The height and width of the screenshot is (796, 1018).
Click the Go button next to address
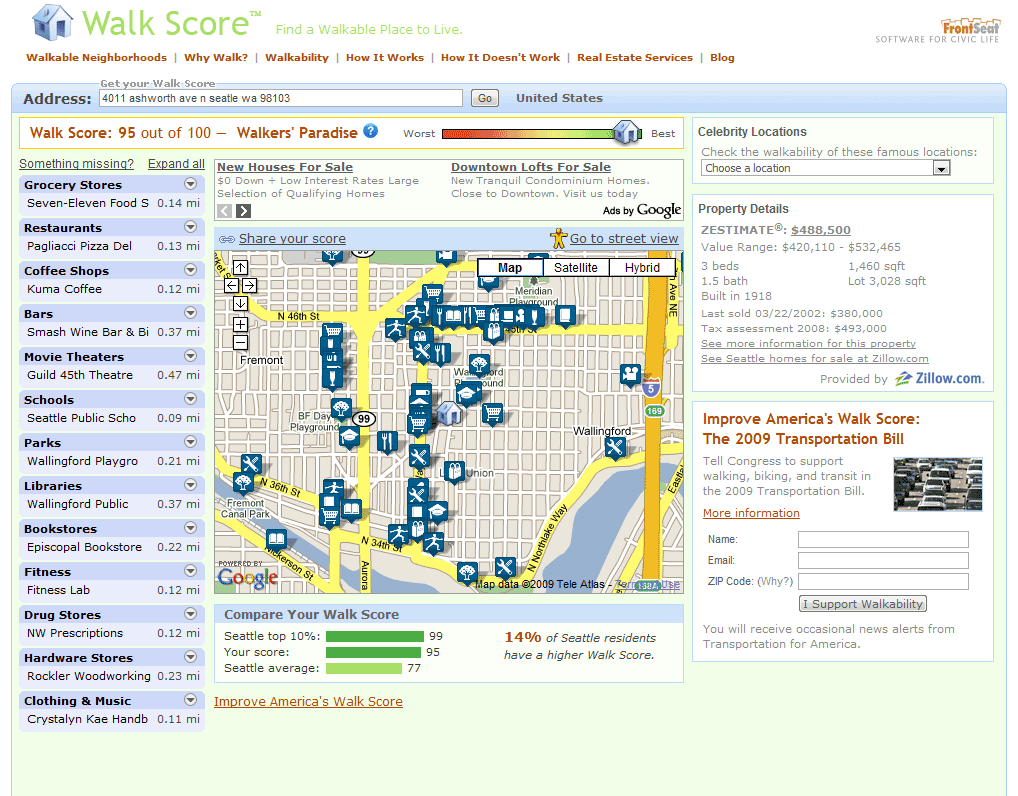tap(484, 98)
